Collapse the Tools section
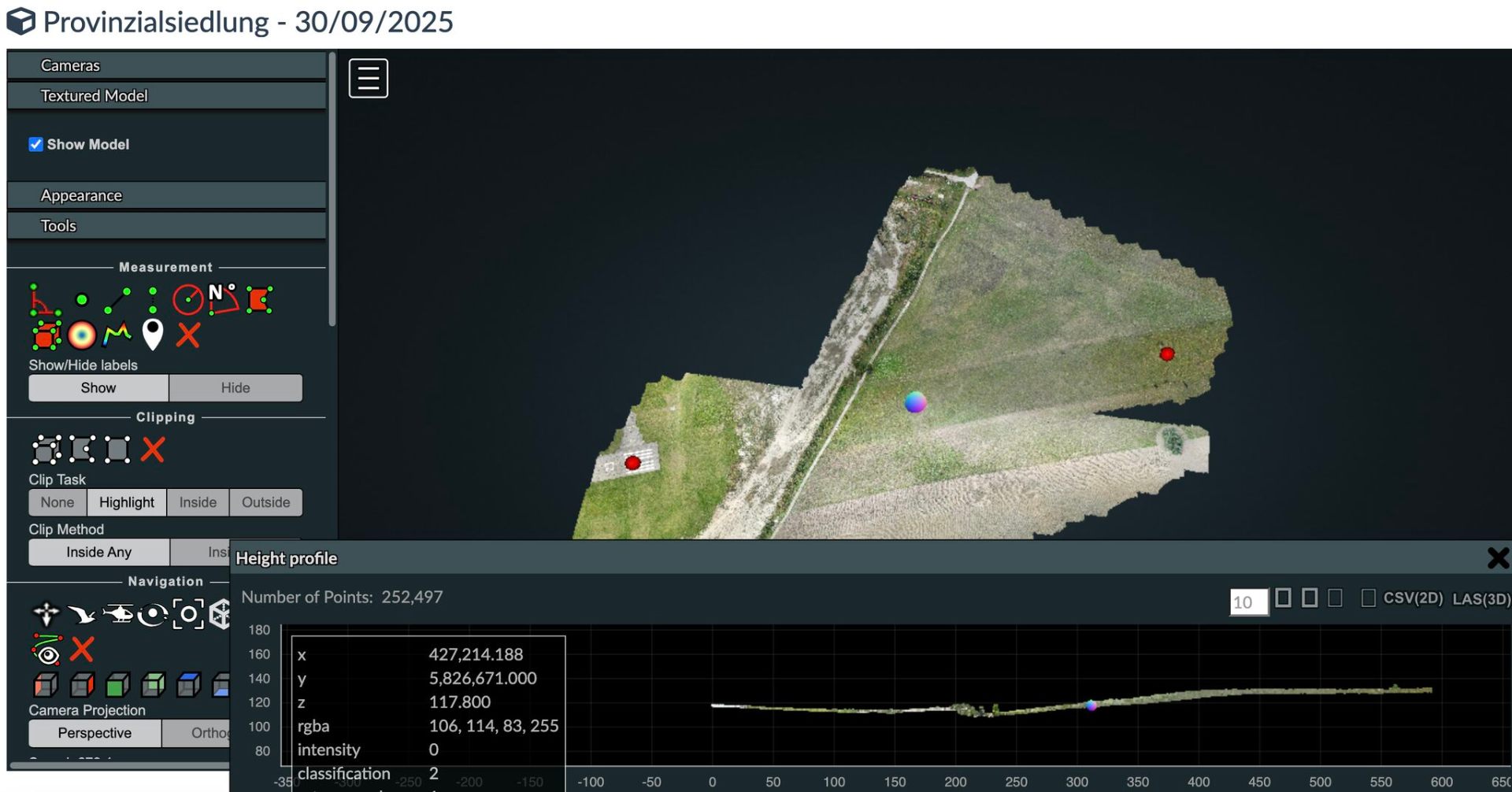 click(x=58, y=226)
